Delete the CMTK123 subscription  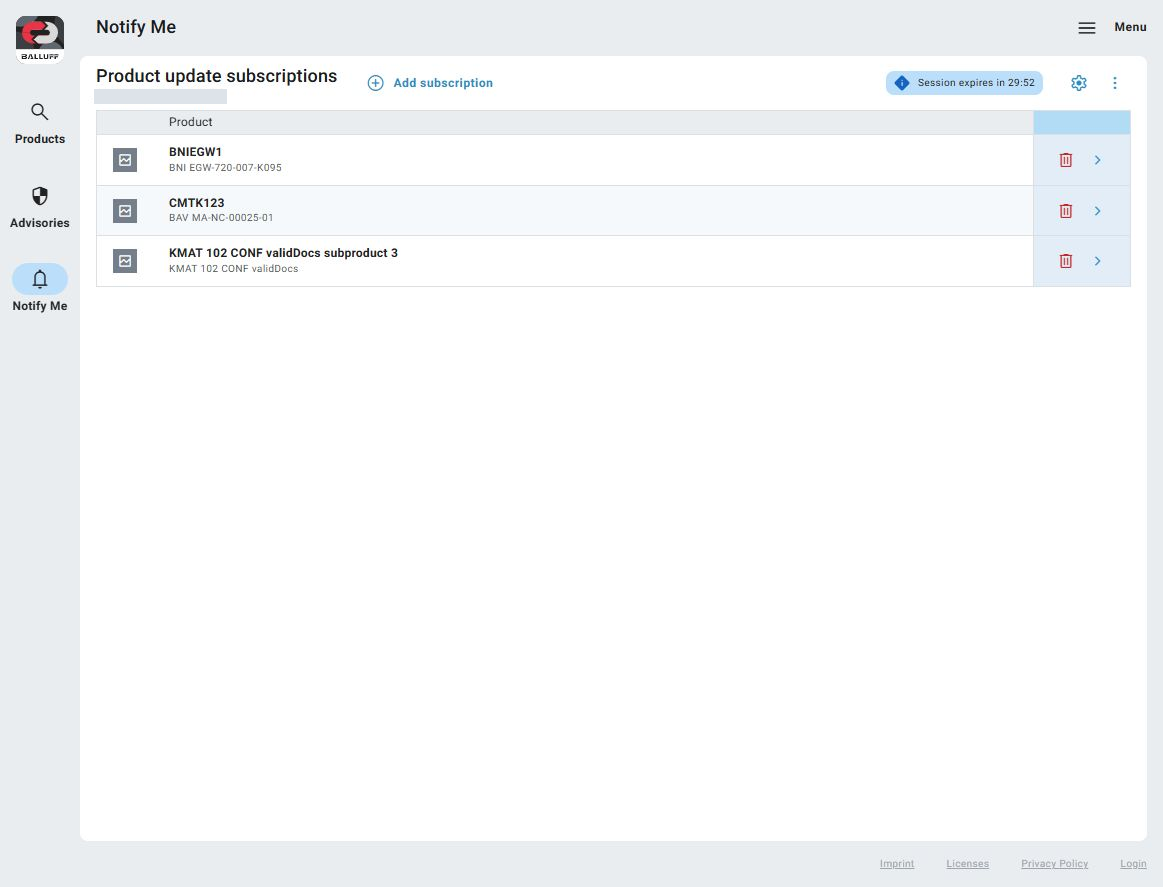coord(1066,211)
